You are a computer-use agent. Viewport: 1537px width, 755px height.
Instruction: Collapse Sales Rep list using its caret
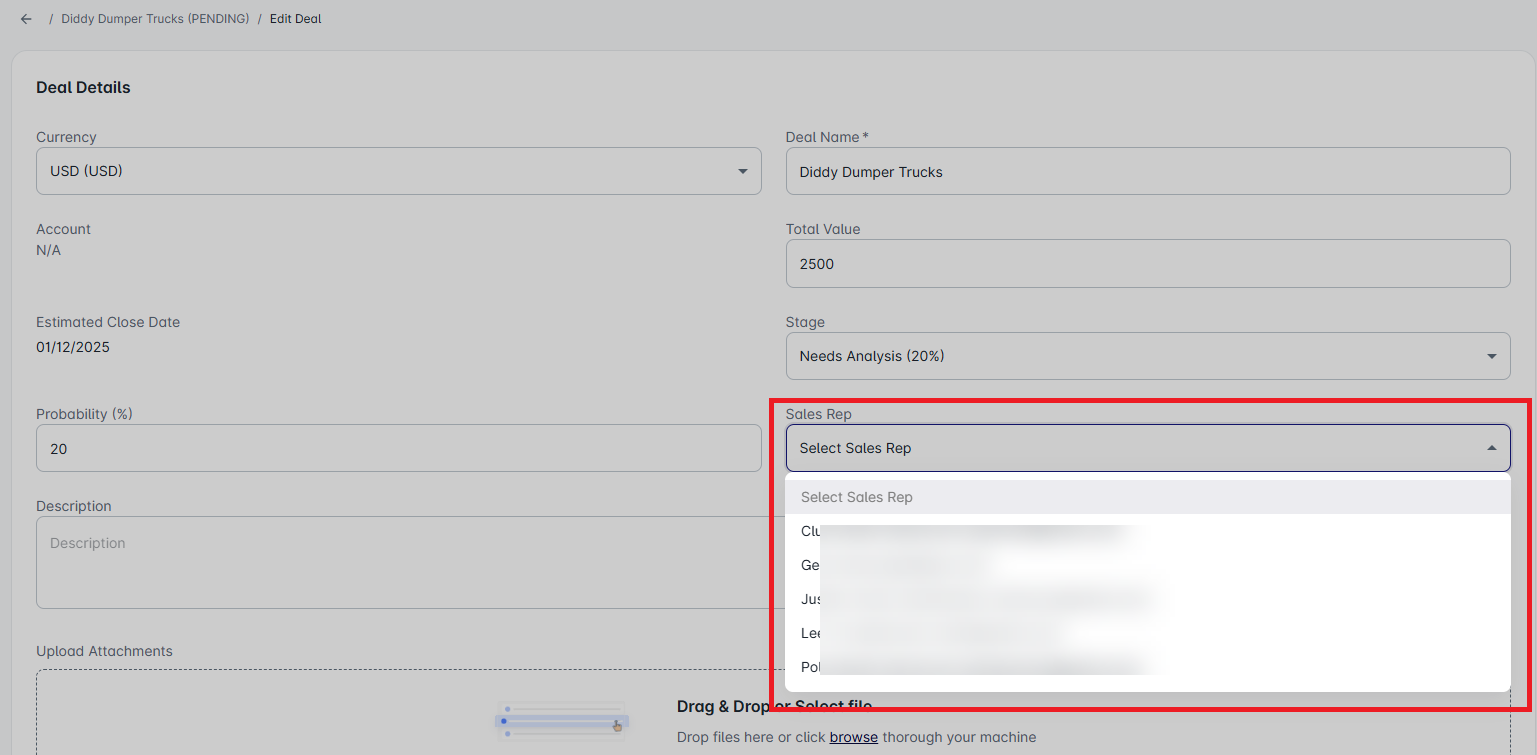(1491, 449)
